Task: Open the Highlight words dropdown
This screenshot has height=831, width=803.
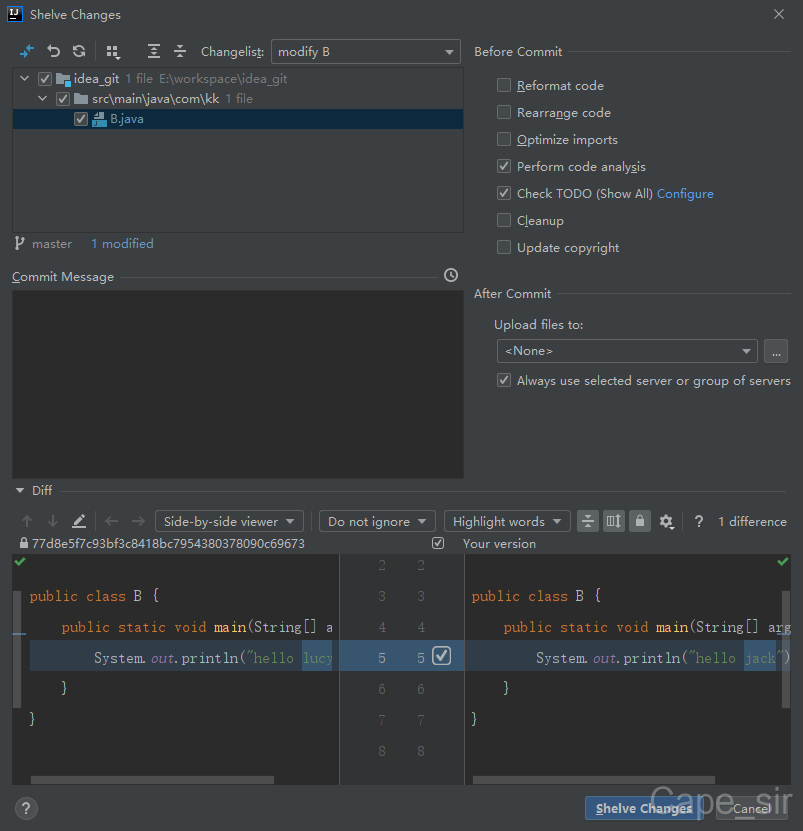Action: [x=507, y=521]
